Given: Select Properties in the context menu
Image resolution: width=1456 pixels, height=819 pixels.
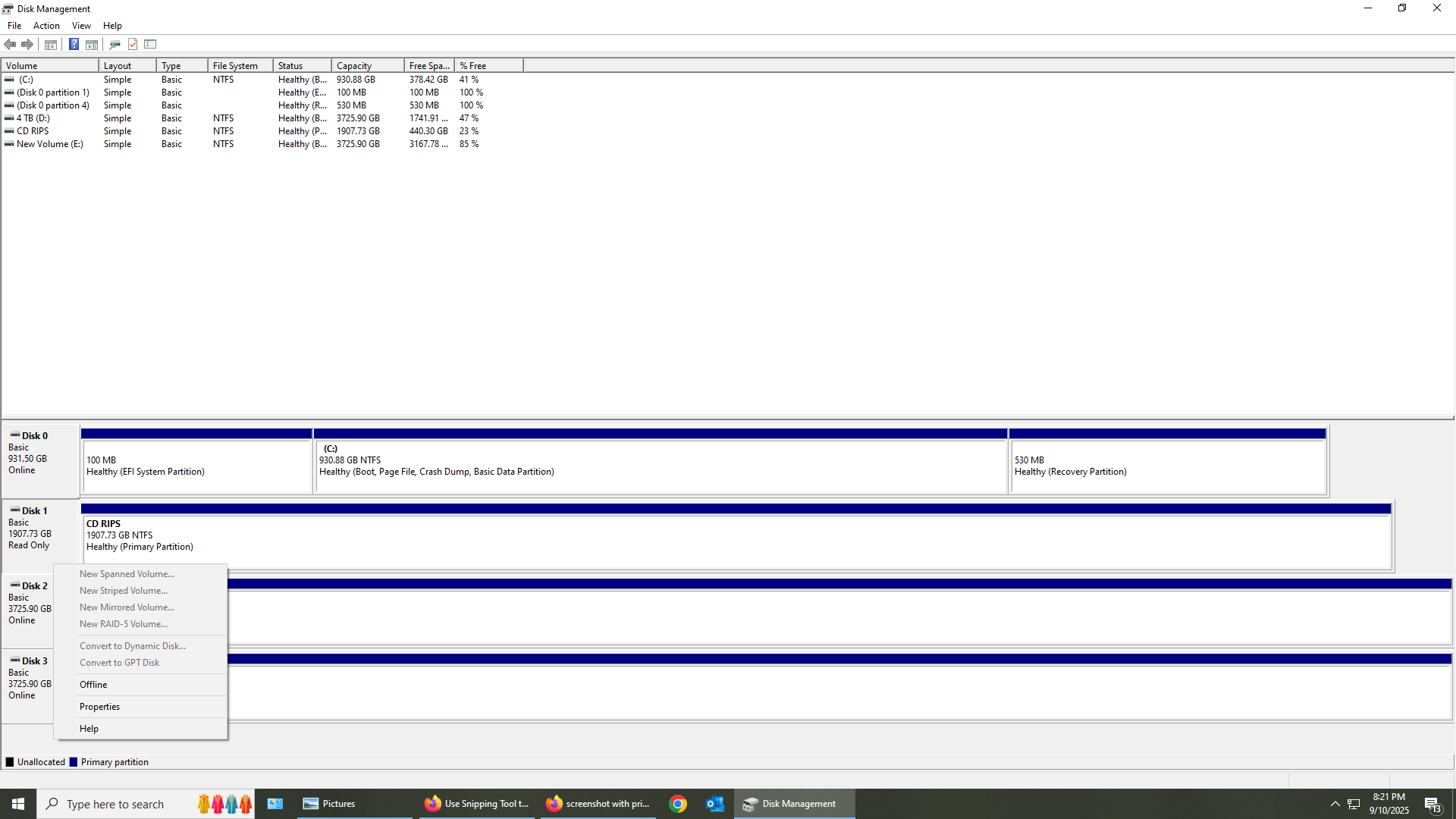Looking at the screenshot, I should [99, 707].
